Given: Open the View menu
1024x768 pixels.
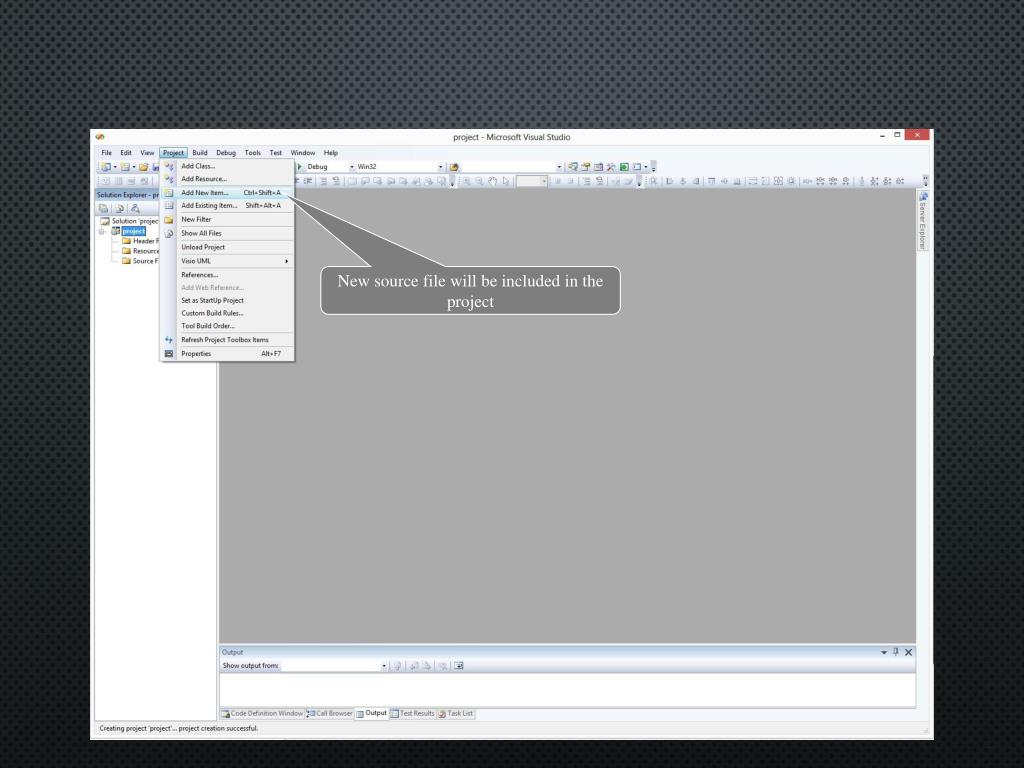Looking at the screenshot, I should pyautogui.click(x=147, y=153).
